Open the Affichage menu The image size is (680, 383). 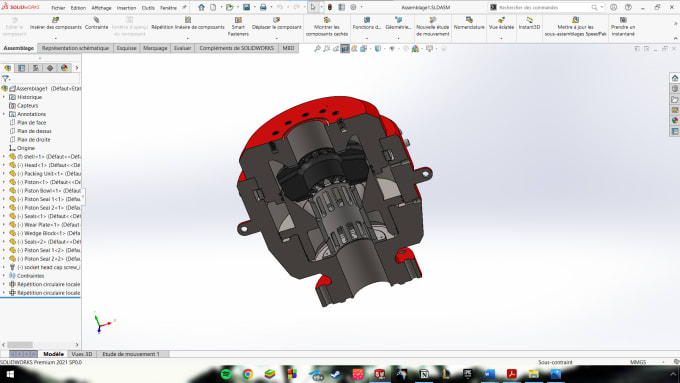tap(101, 8)
